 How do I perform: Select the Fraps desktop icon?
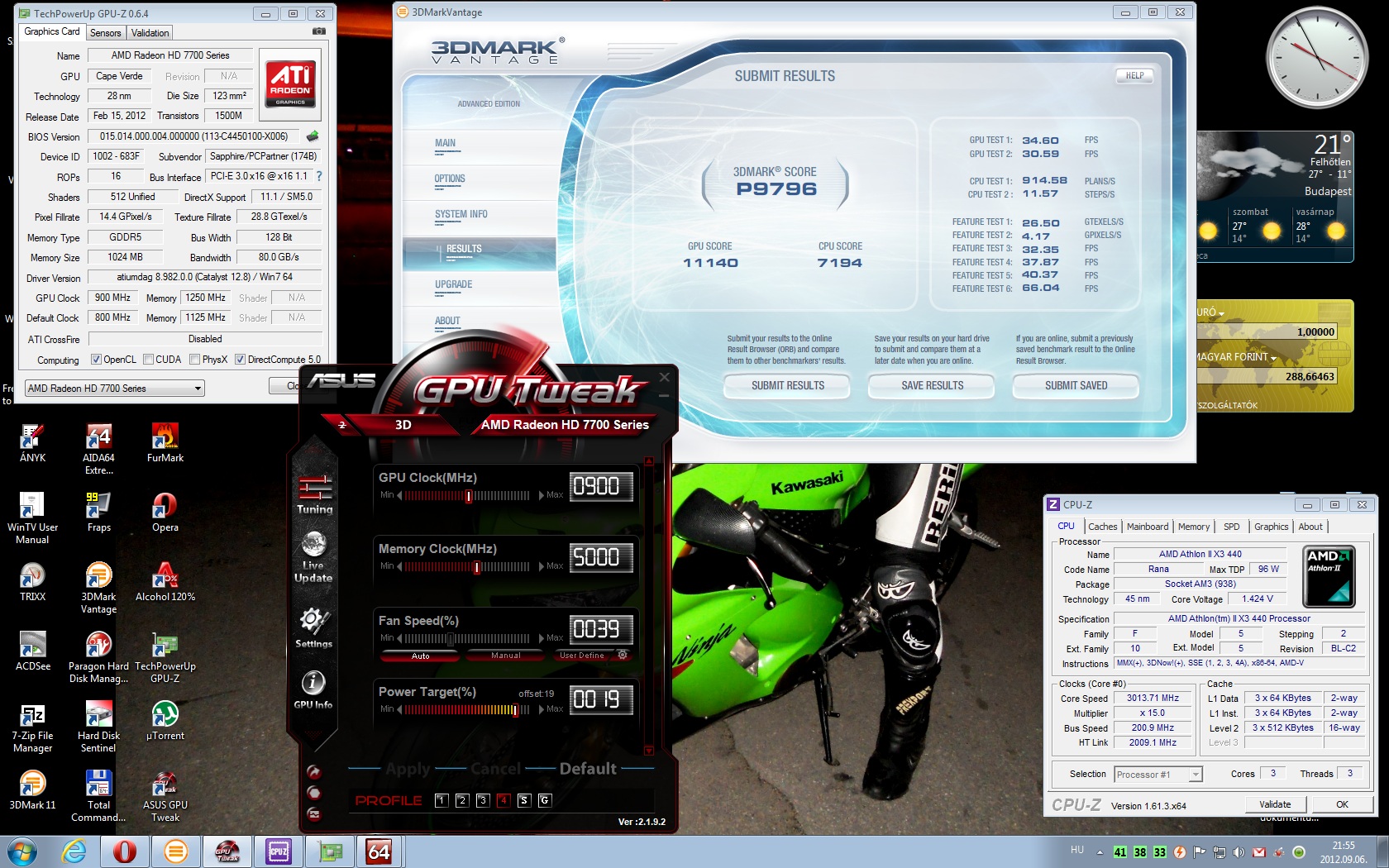click(98, 512)
